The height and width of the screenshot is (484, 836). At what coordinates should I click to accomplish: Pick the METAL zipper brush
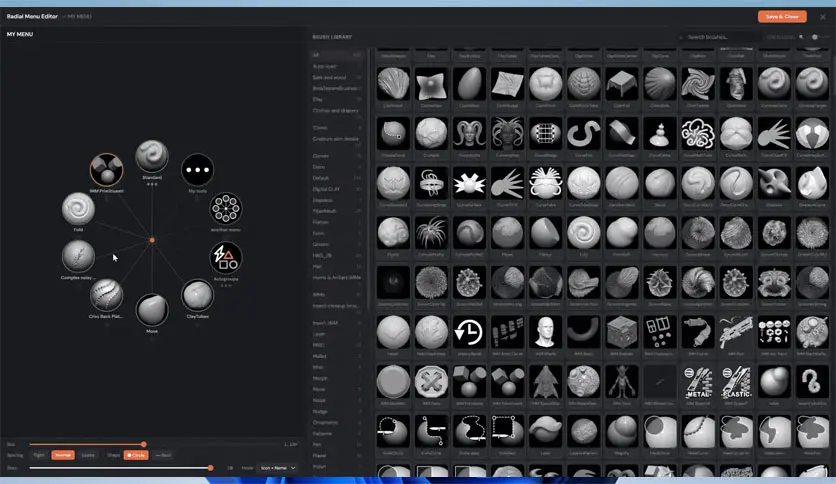coord(698,382)
